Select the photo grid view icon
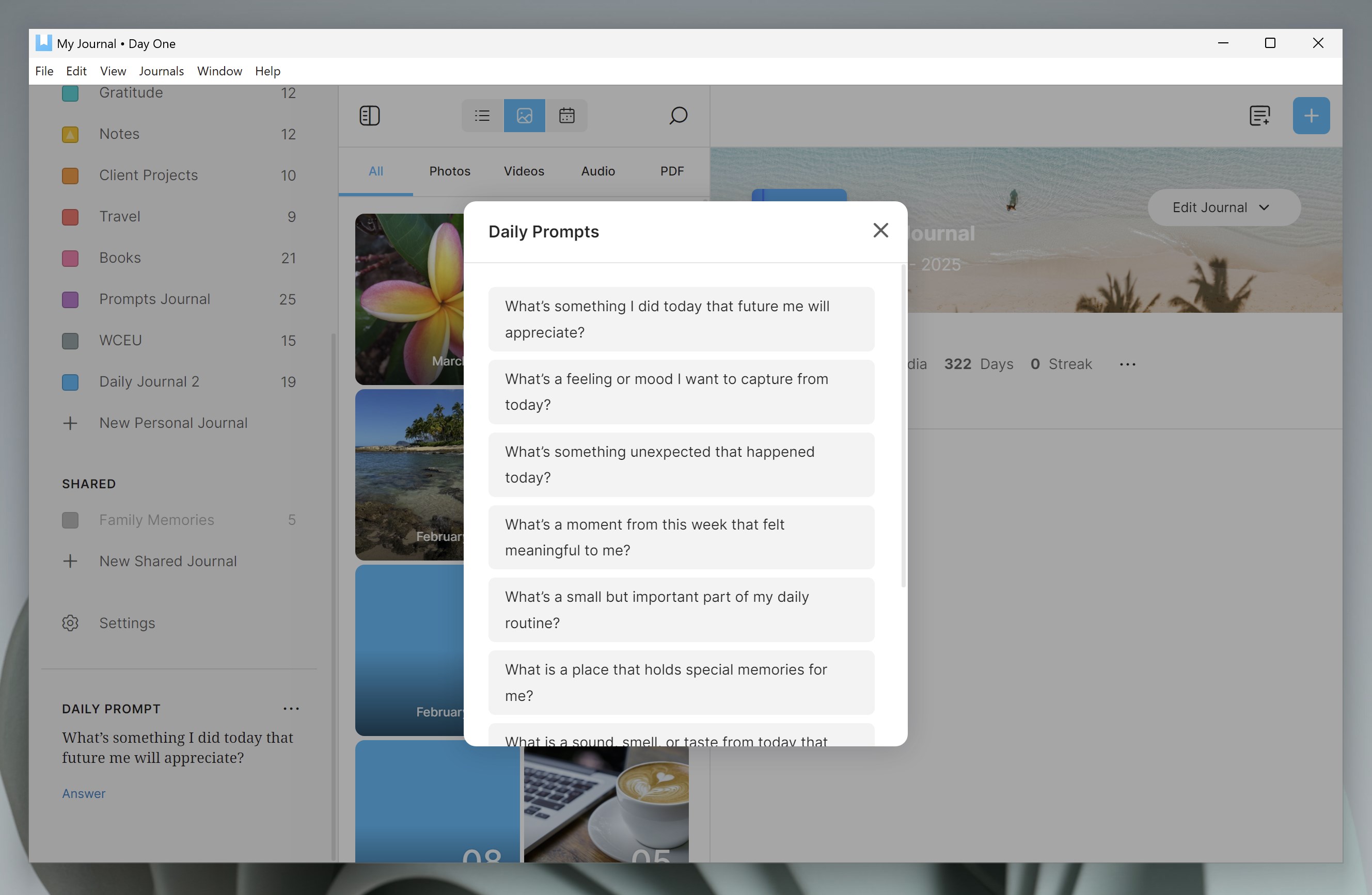 [x=524, y=115]
